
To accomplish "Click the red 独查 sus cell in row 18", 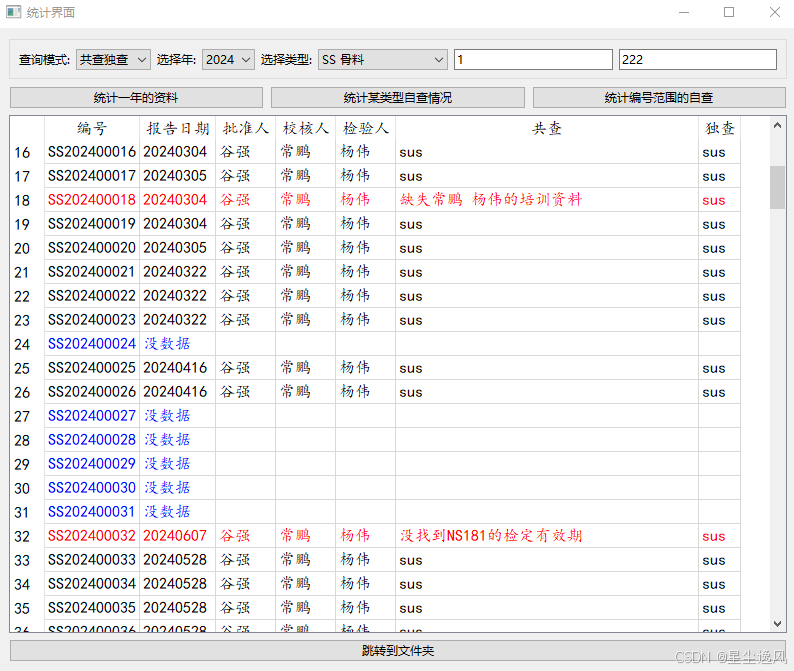I will click(720, 200).
